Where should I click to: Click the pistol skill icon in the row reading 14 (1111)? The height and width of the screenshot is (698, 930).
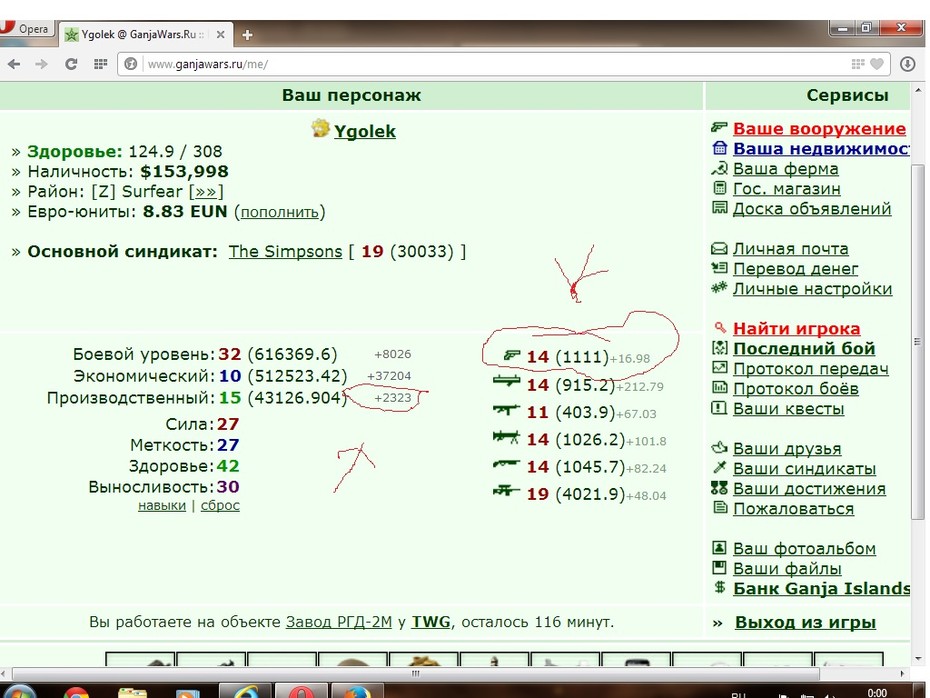(x=511, y=355)
